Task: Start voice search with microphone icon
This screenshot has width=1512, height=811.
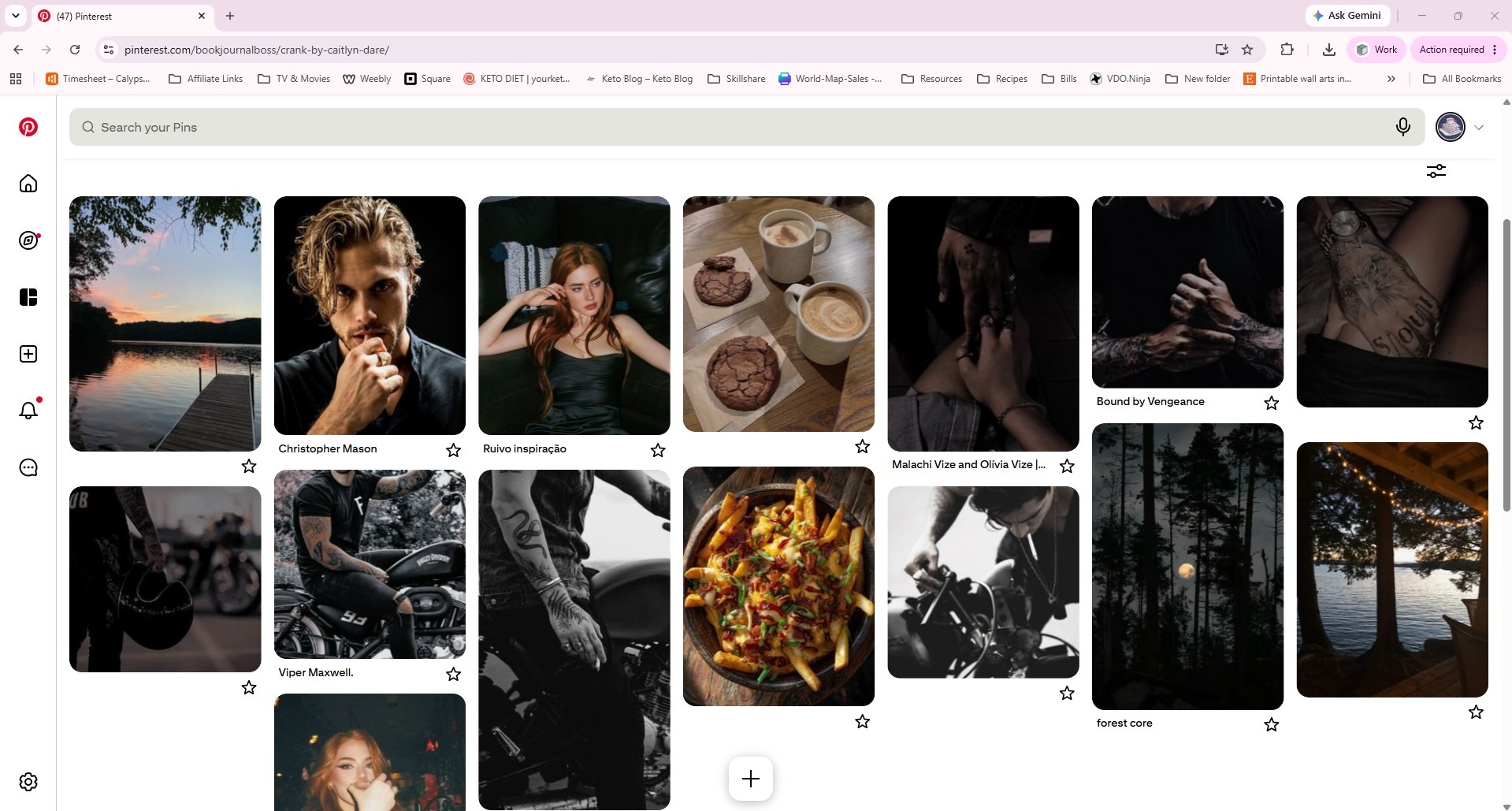Action: coord(1403,127)
